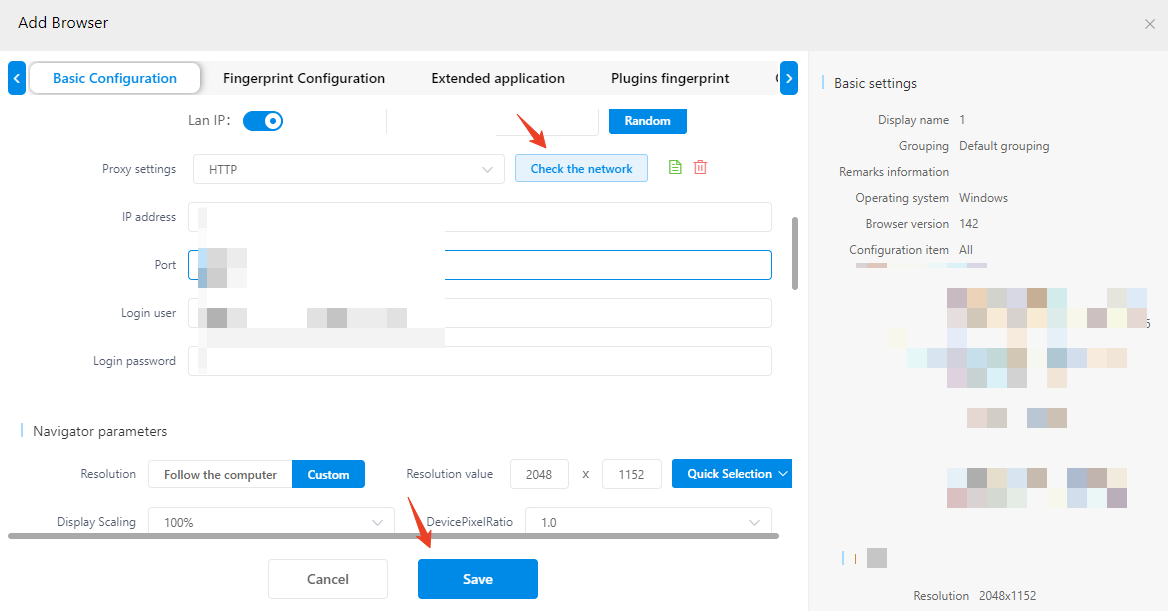Switch to the Plugins fingerprint tab
The image size is (1168, 611).
pyautogui.click(x=670, y=78)
